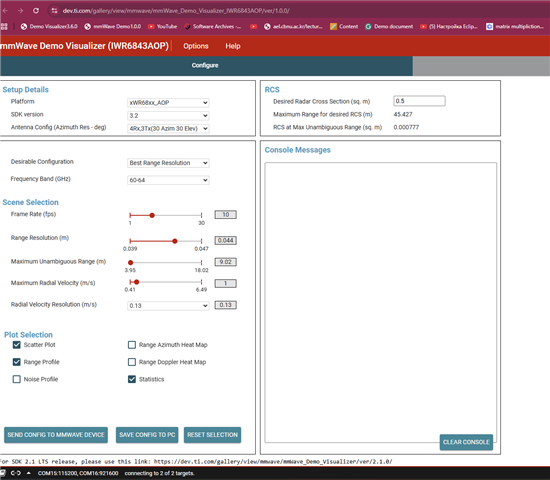Screen dimensions: 550x480
Task: Open the SDK 2.1 LTS visualizer link
Action: click(x=273, y=461)
